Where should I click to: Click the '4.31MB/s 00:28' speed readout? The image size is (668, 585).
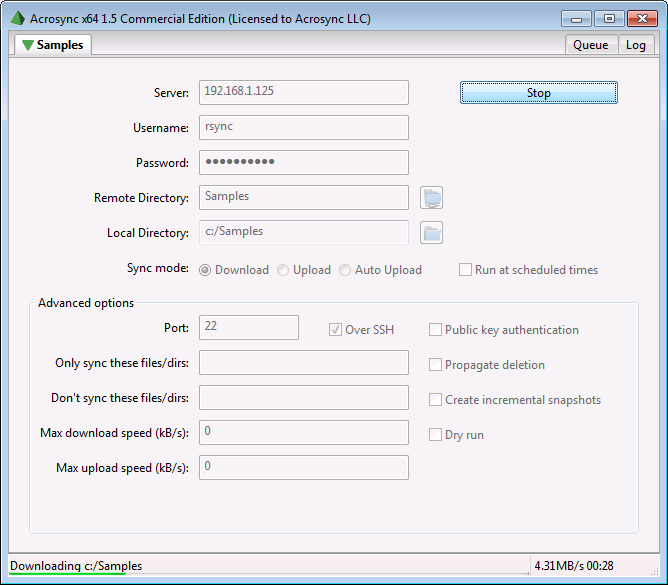point(574,566)
